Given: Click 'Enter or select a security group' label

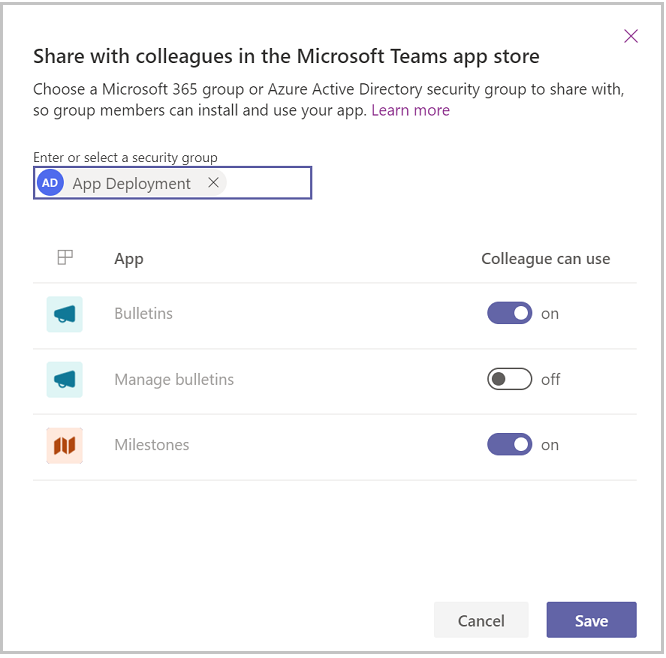Looking at the screenshot, I should click(x=125, y=158).
